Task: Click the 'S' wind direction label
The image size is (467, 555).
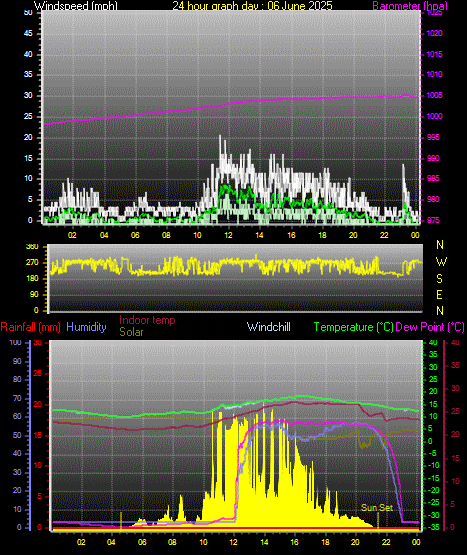Action: pyautogui.click(x=439, y=279)
